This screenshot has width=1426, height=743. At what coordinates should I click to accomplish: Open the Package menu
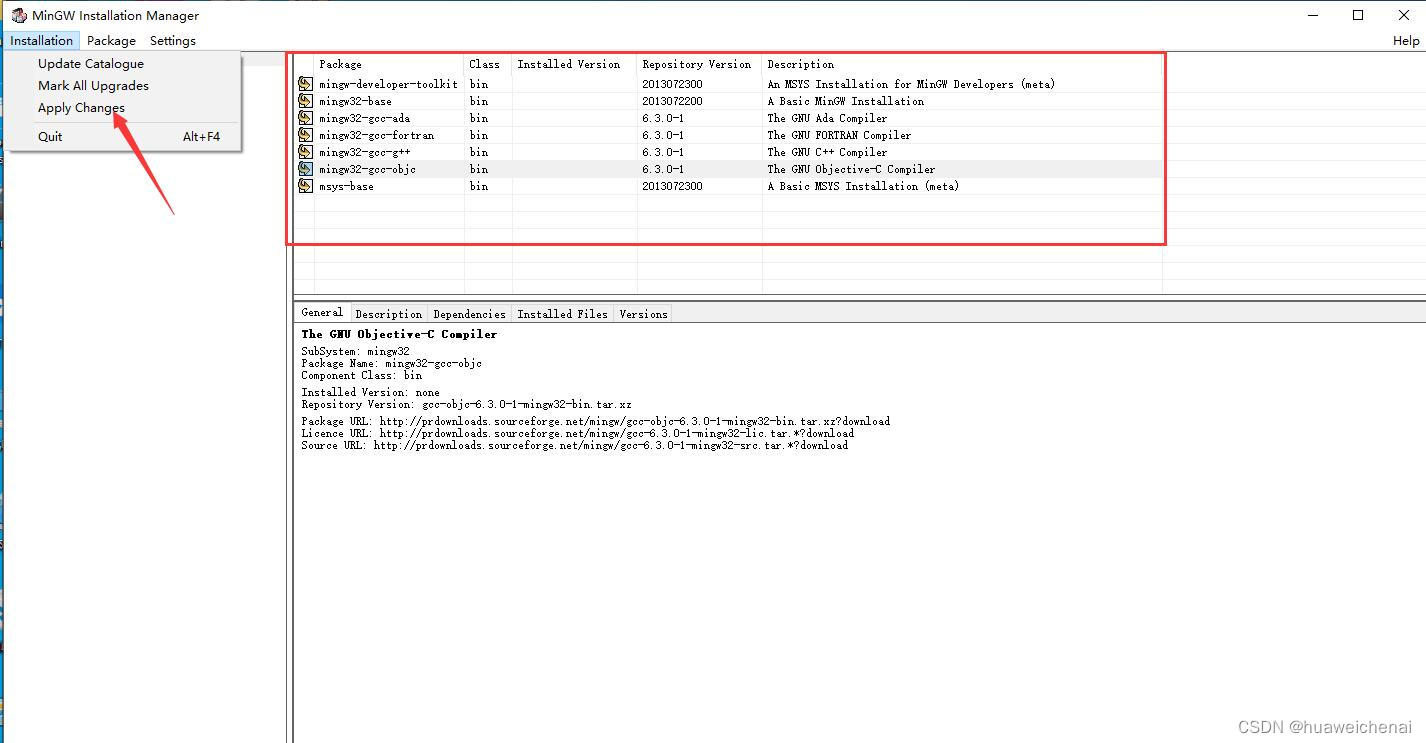click(111, 41)
